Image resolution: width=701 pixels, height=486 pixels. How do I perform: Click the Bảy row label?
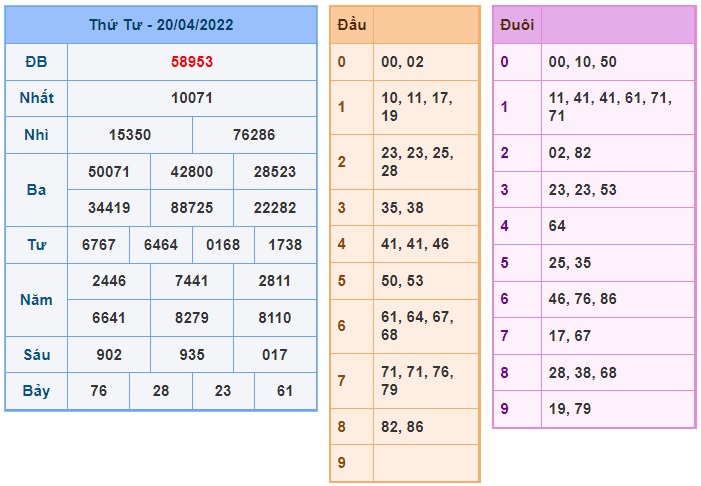(36, 391)
